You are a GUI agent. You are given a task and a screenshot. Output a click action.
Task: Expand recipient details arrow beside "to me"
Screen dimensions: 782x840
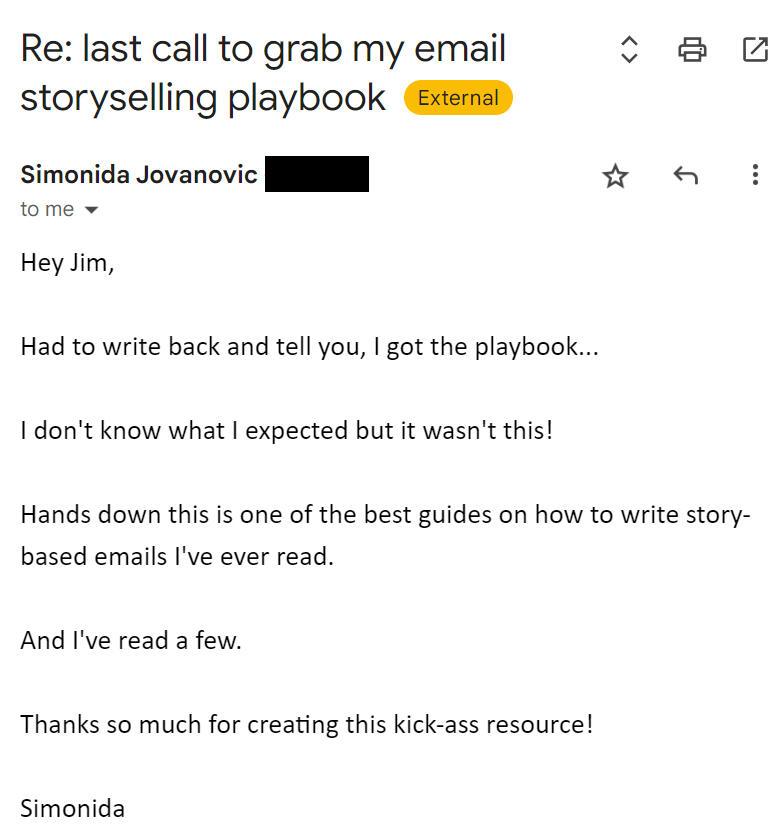coord(92,210)
